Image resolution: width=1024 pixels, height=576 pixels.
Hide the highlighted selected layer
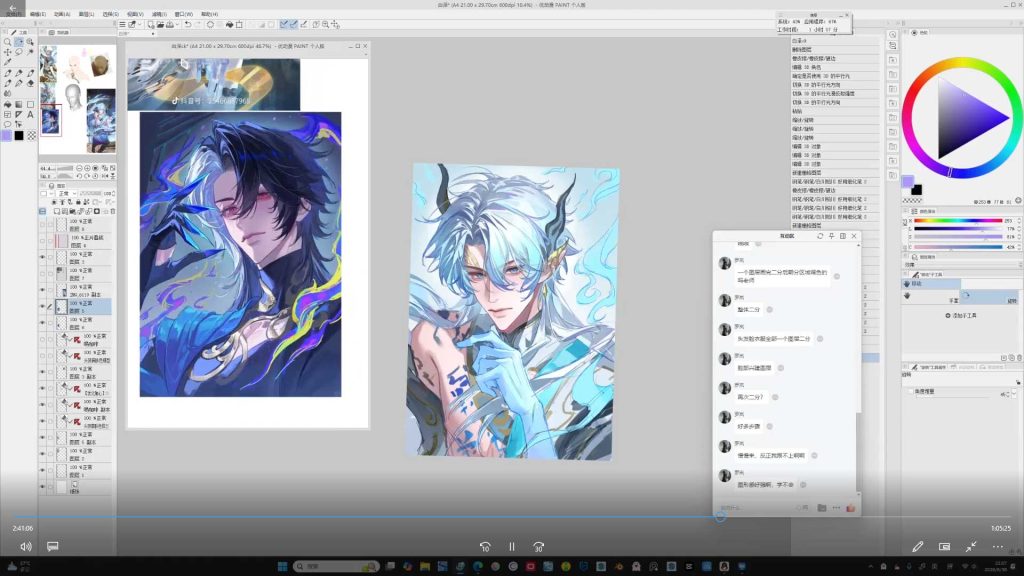42,306
